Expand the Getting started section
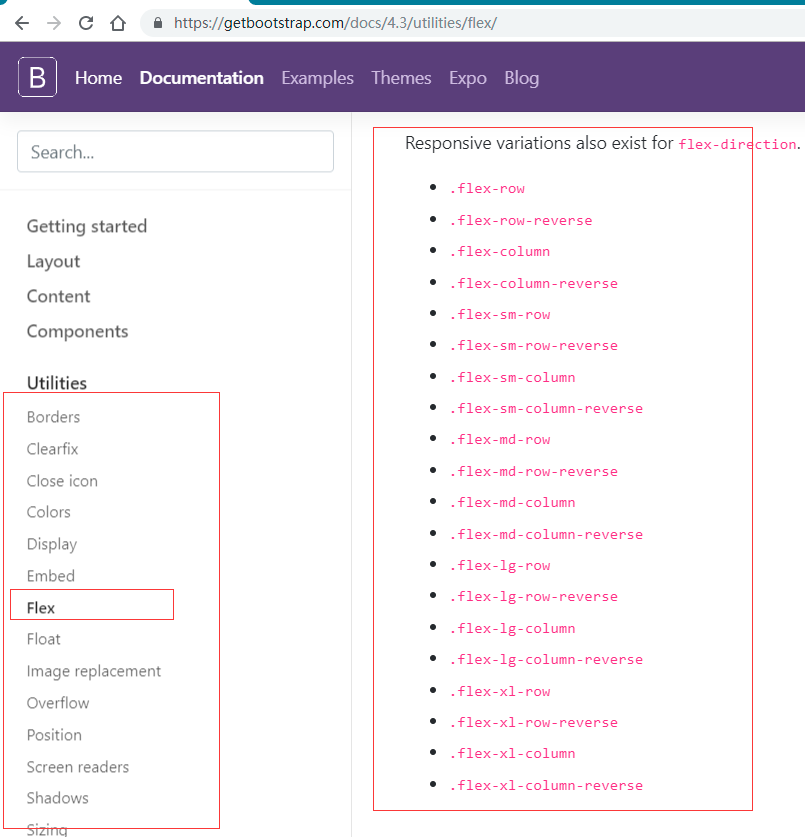Viewport: 805px width, 837px height. pyautogui.click(x=87, y=226)
